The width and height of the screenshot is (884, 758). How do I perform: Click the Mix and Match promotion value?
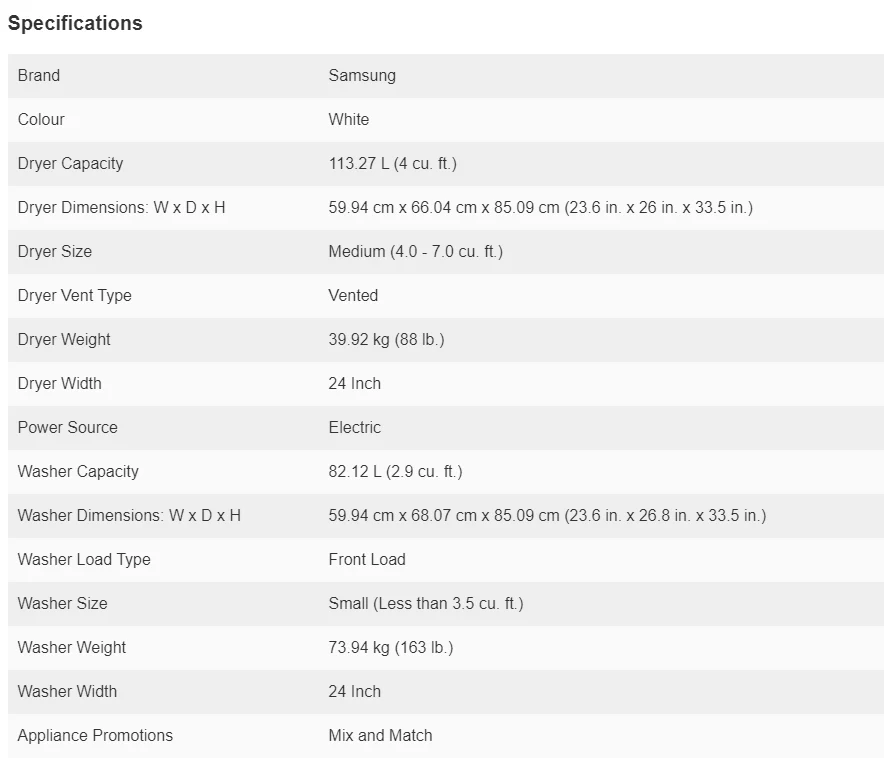(x=380, y=735)
